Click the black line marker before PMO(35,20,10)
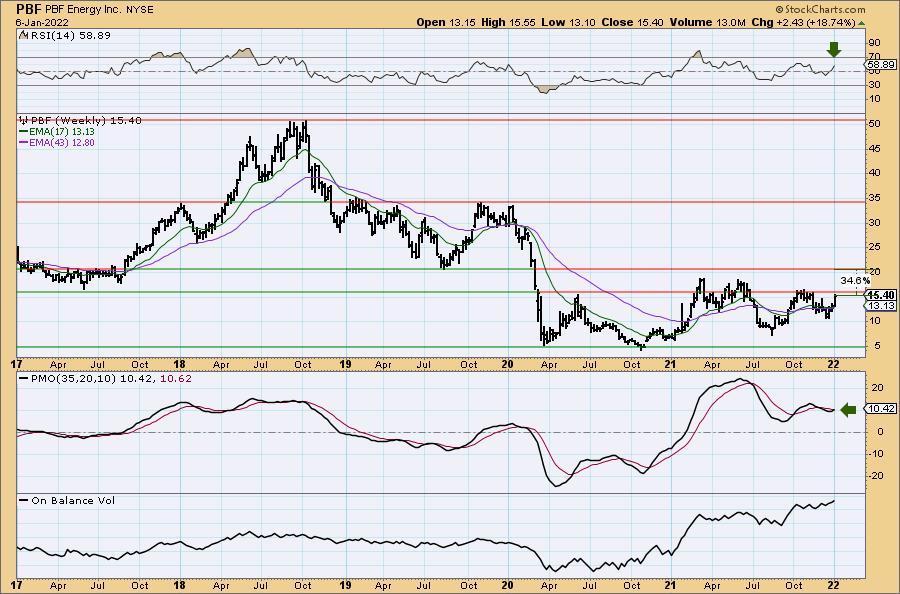 click(24, 379)
